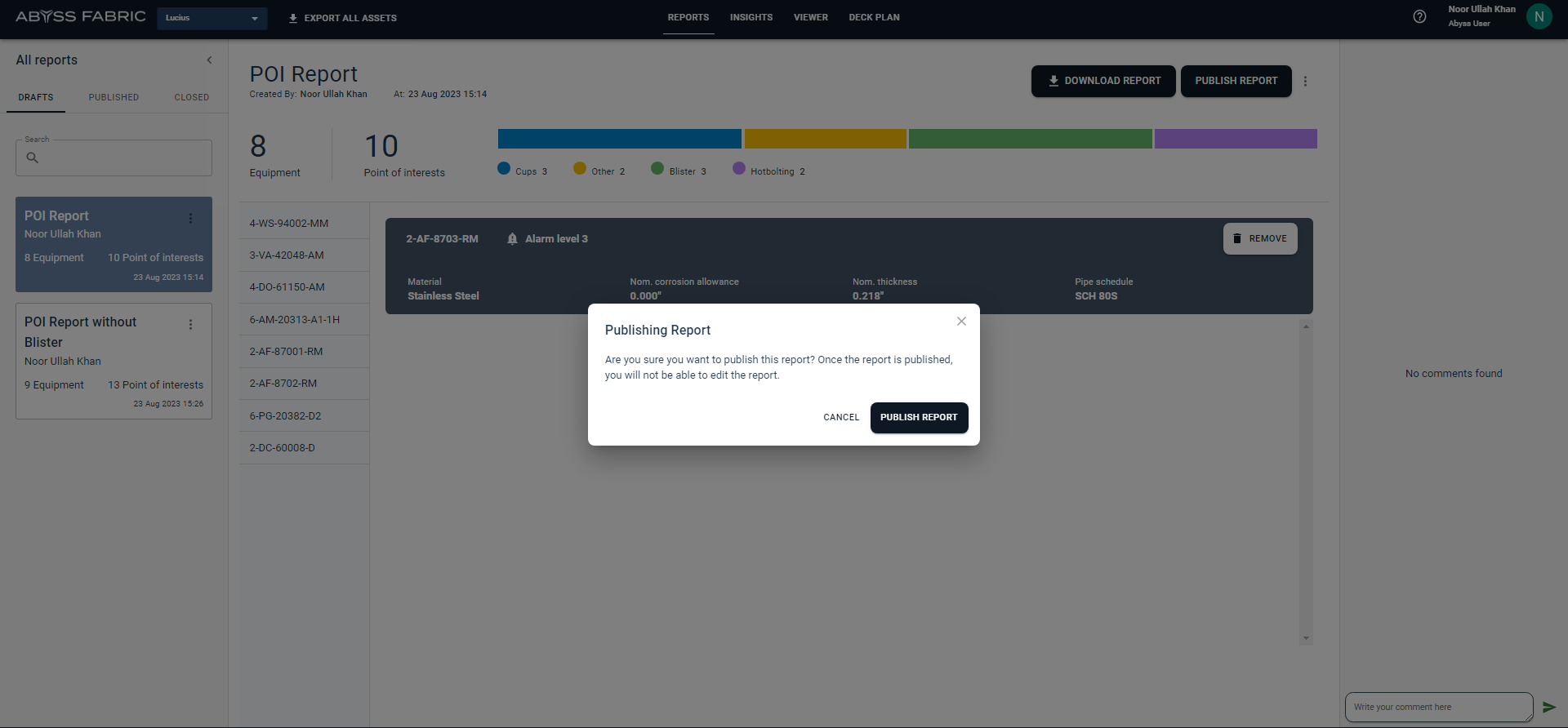Cancel the publishing dialog
The width and height of the screenshot is (1568, 728).
point(840,418)
